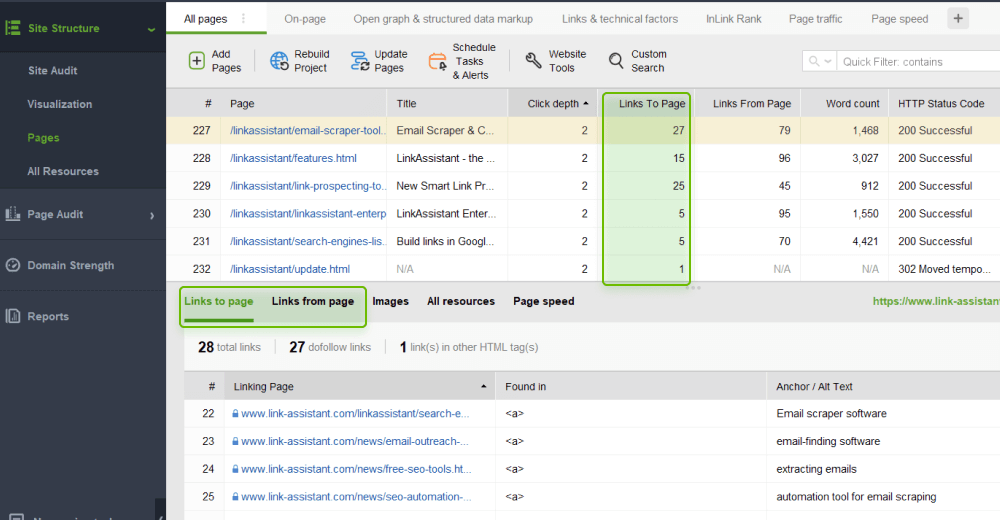Open the InLink Rank tab
Screen dimensions: 1000x520
point(733,19)
